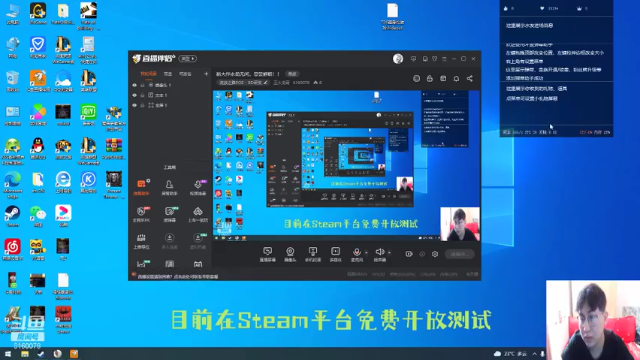Click the heart icon in chat overlay
The width and height of the screenshot is (640, 360).
coord(542,8)
